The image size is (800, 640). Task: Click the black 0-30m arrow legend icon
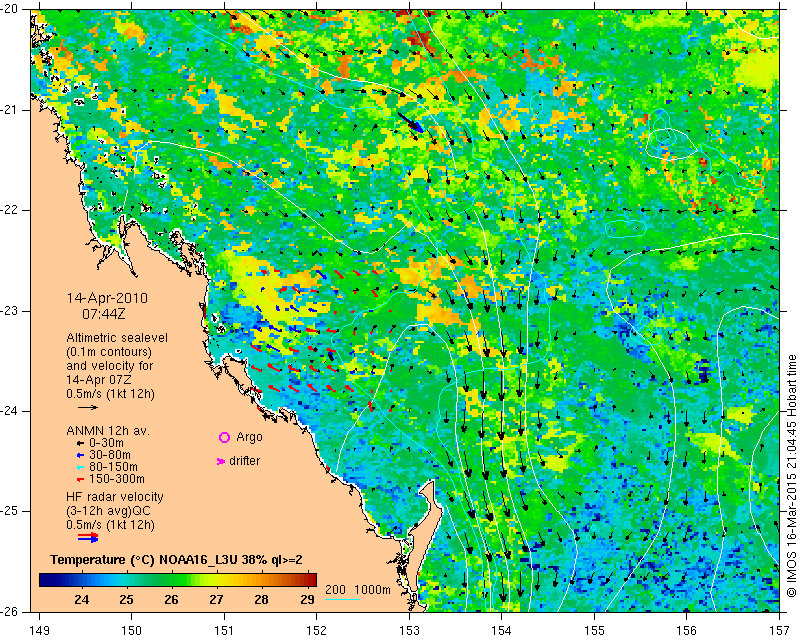[80, 443]
